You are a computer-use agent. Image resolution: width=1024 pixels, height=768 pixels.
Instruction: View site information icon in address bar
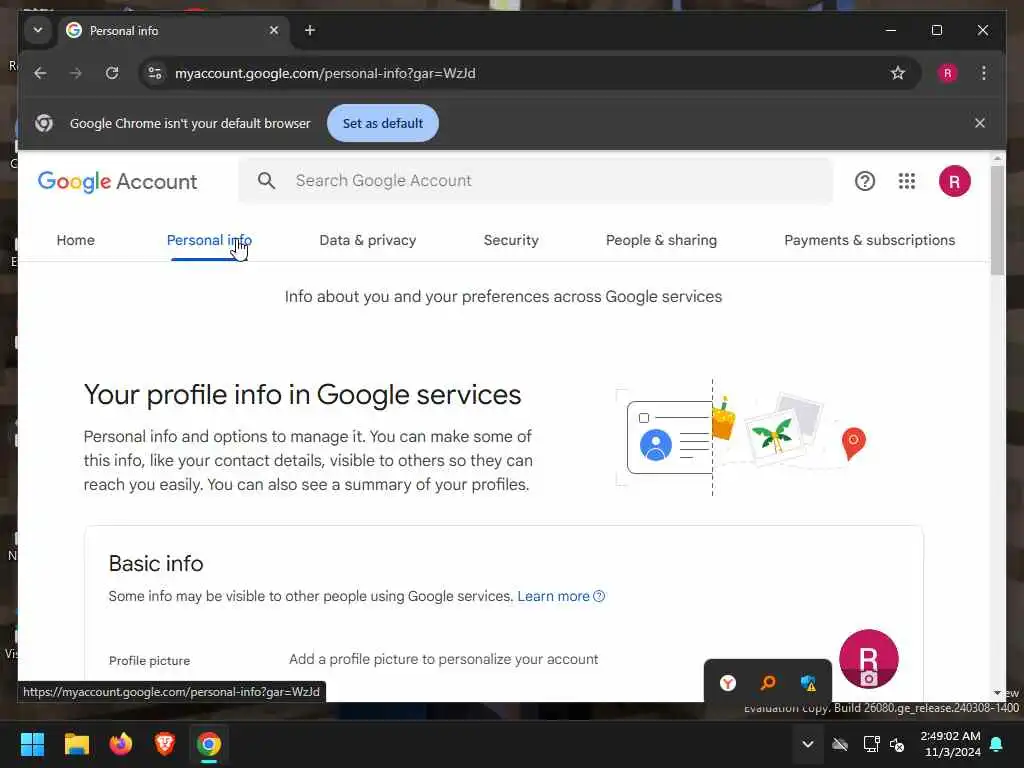[155, 73]
